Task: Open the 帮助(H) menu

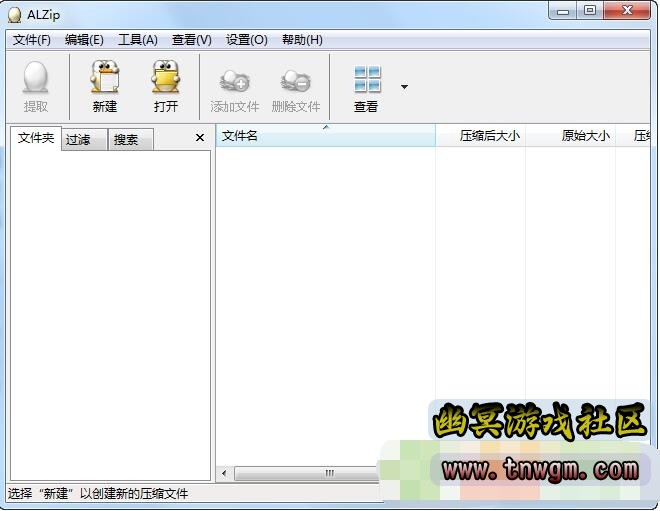Action: tap(302, 40)
